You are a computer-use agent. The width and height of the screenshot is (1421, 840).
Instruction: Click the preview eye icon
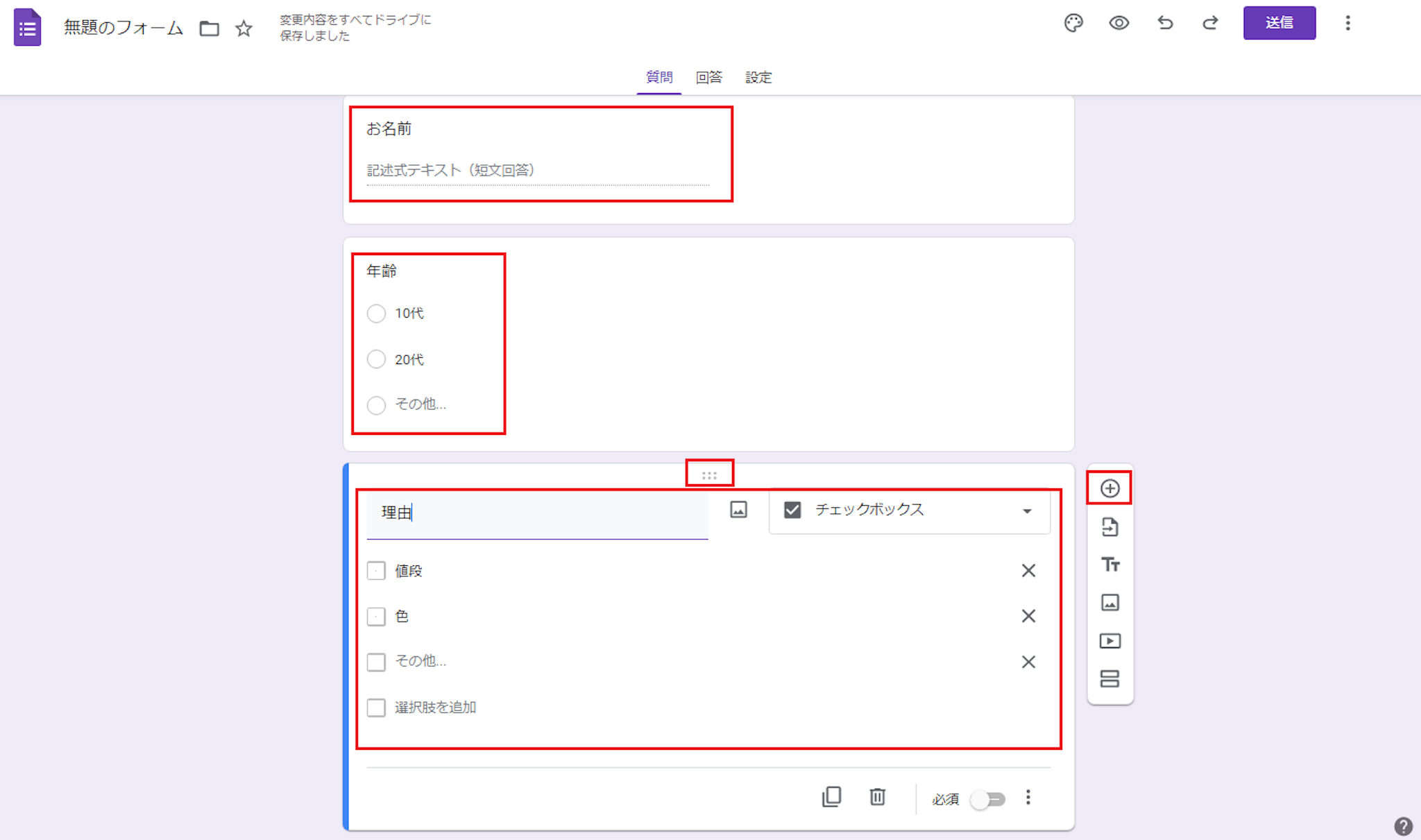click(1118, 23)
